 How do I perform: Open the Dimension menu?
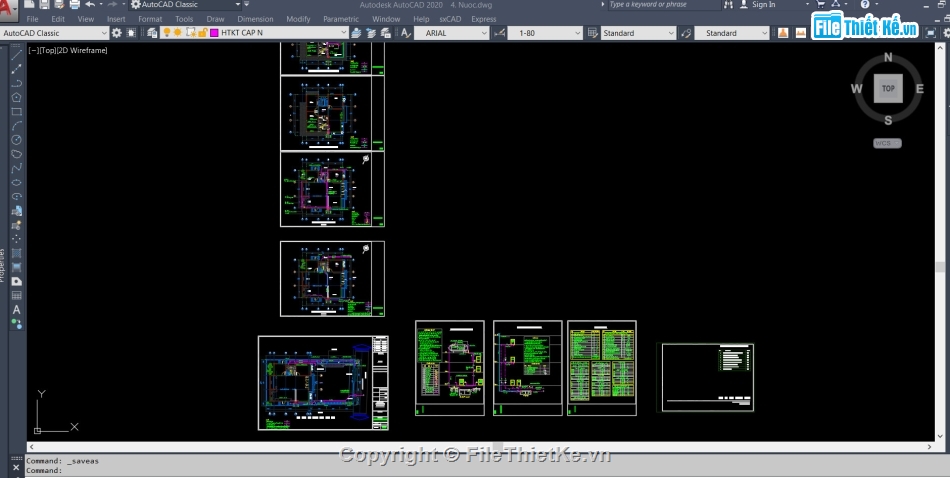pyautogui.click(x=255, y=19)
